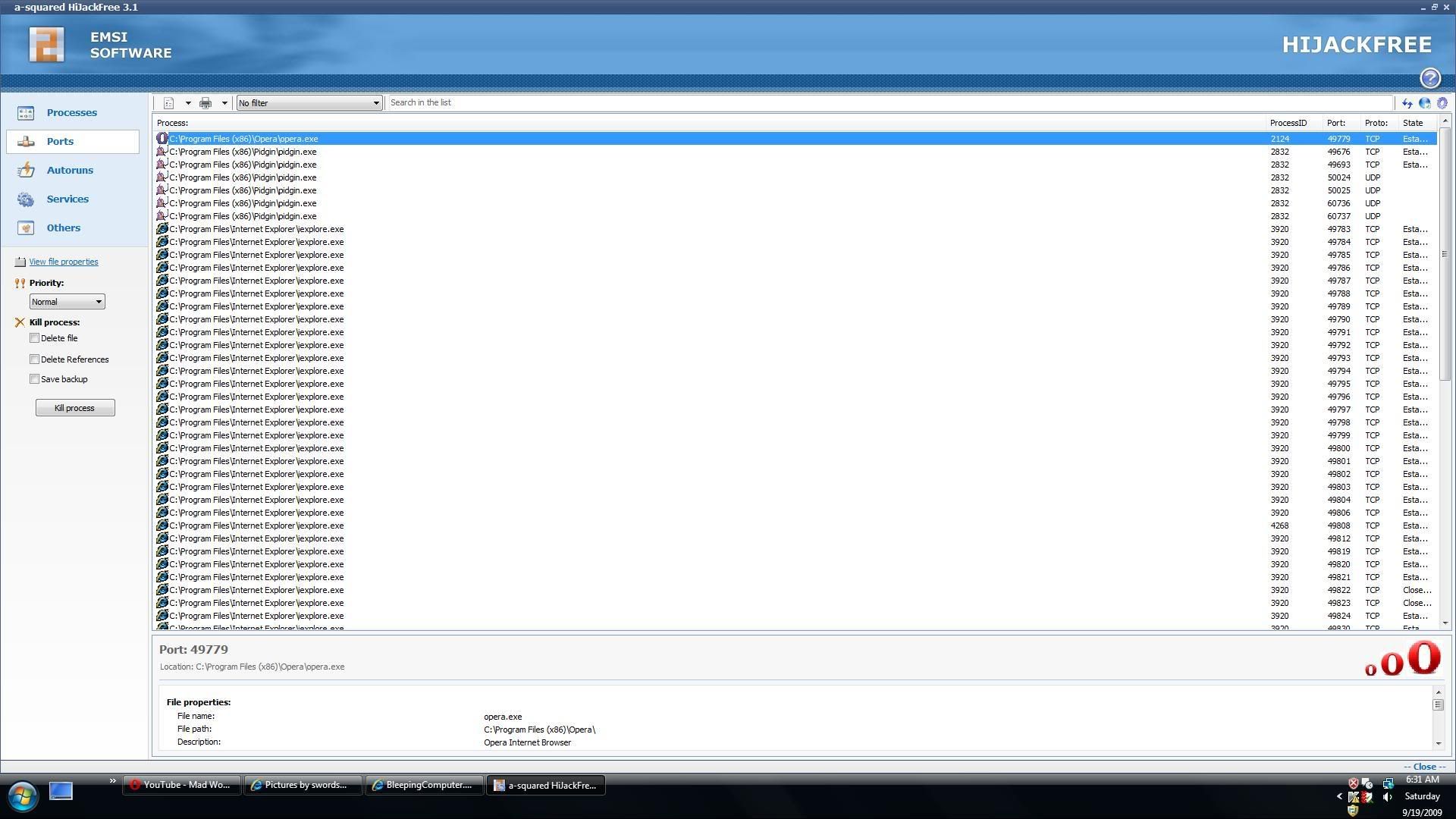Open the Autoruns lightning icon

click(x=26, y=171)
